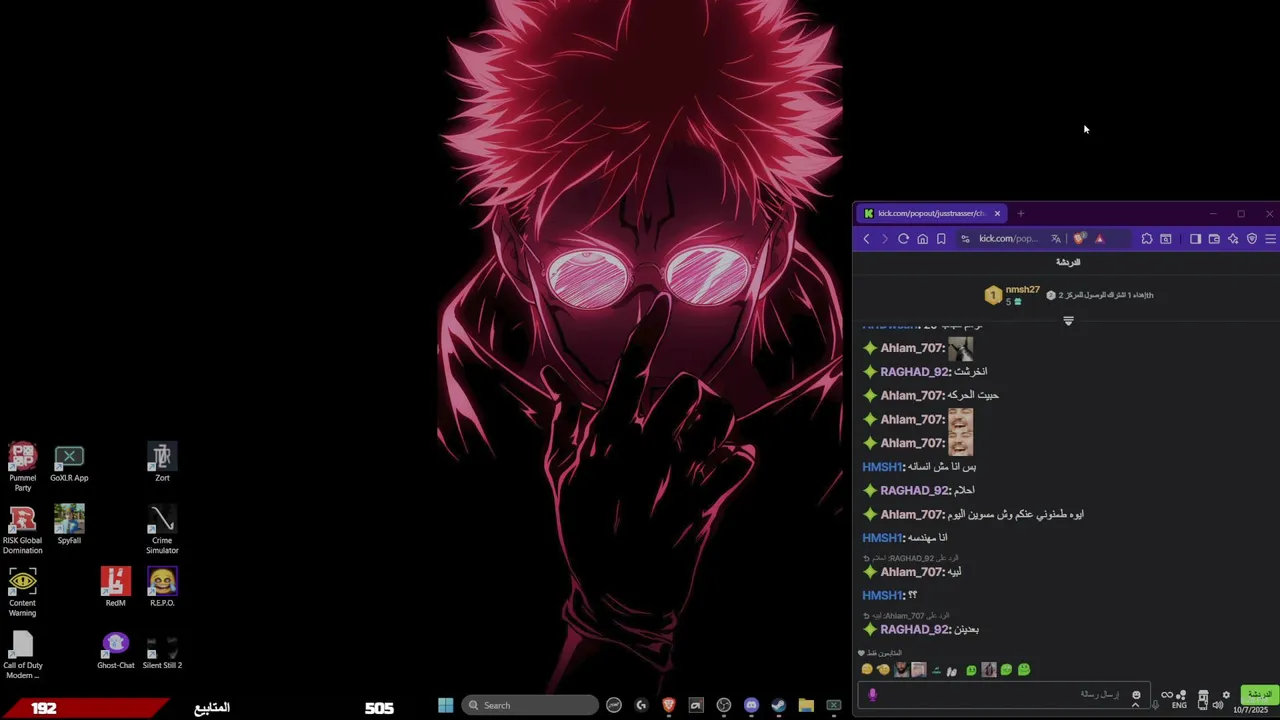Click username RAGHAD_92 saying احلام
This screenshot has width=1280, height=720.
(x=914, y=491)
